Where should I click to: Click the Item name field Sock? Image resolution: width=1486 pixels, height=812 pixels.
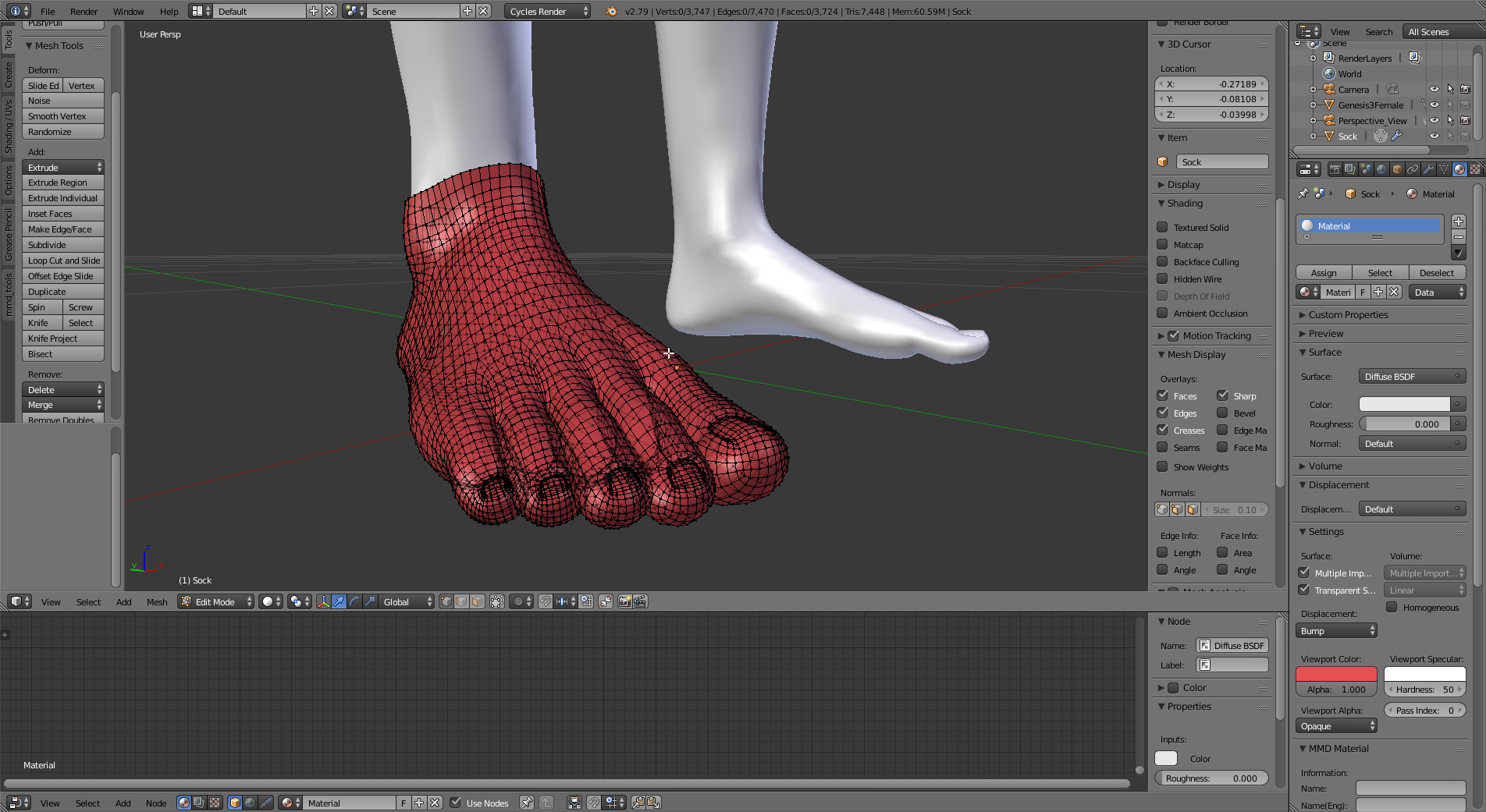[1221, 161]
